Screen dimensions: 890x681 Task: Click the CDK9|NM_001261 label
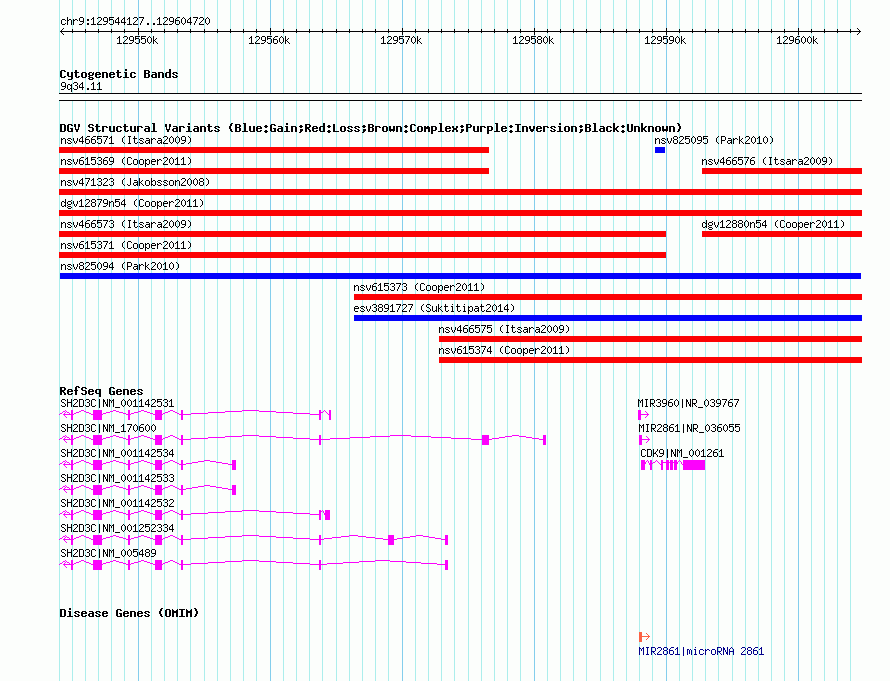point(682,453)
